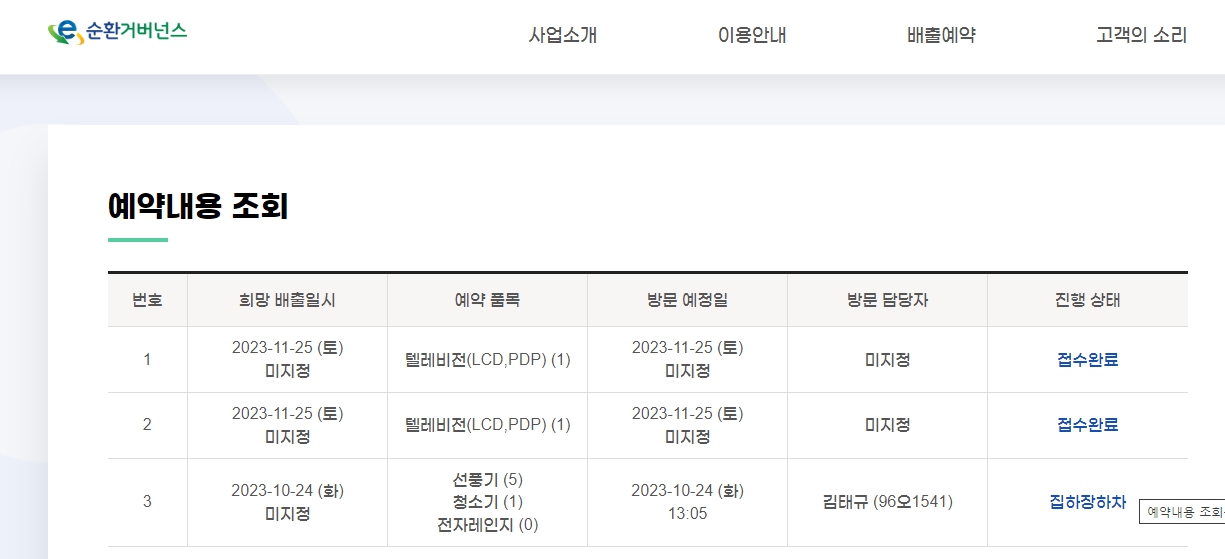Click the 13:05 visit time in row 3
Image resolution: width=1225 pixels, height=559 pixels.
(x=687, y=513)
